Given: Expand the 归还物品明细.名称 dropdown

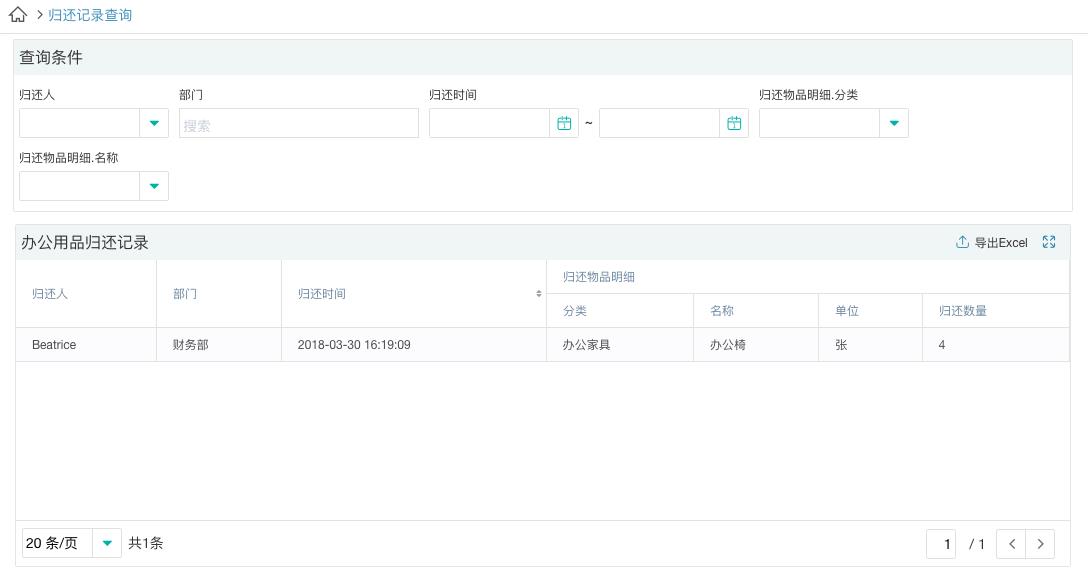Looking at the screenshot, I should coord(154,186).
